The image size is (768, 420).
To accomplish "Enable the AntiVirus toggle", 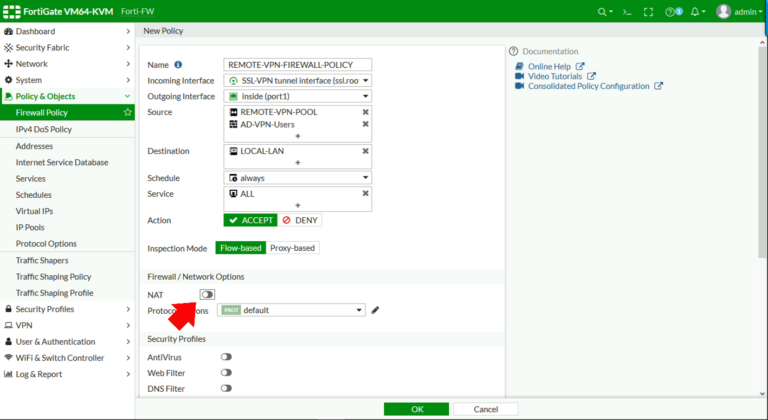I will pyautogui.click(x=226, y=357).
